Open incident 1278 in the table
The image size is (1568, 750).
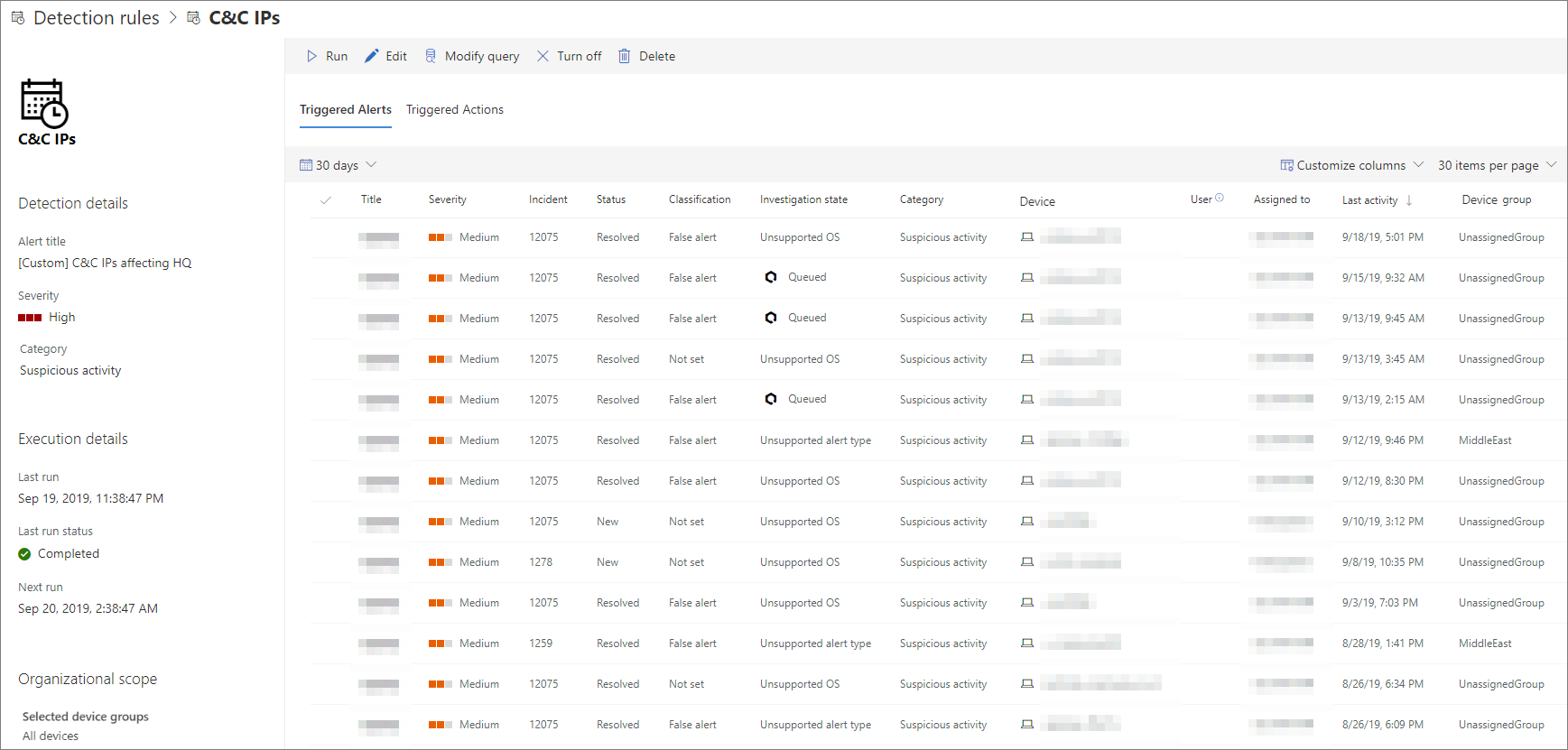pos(541,562)
